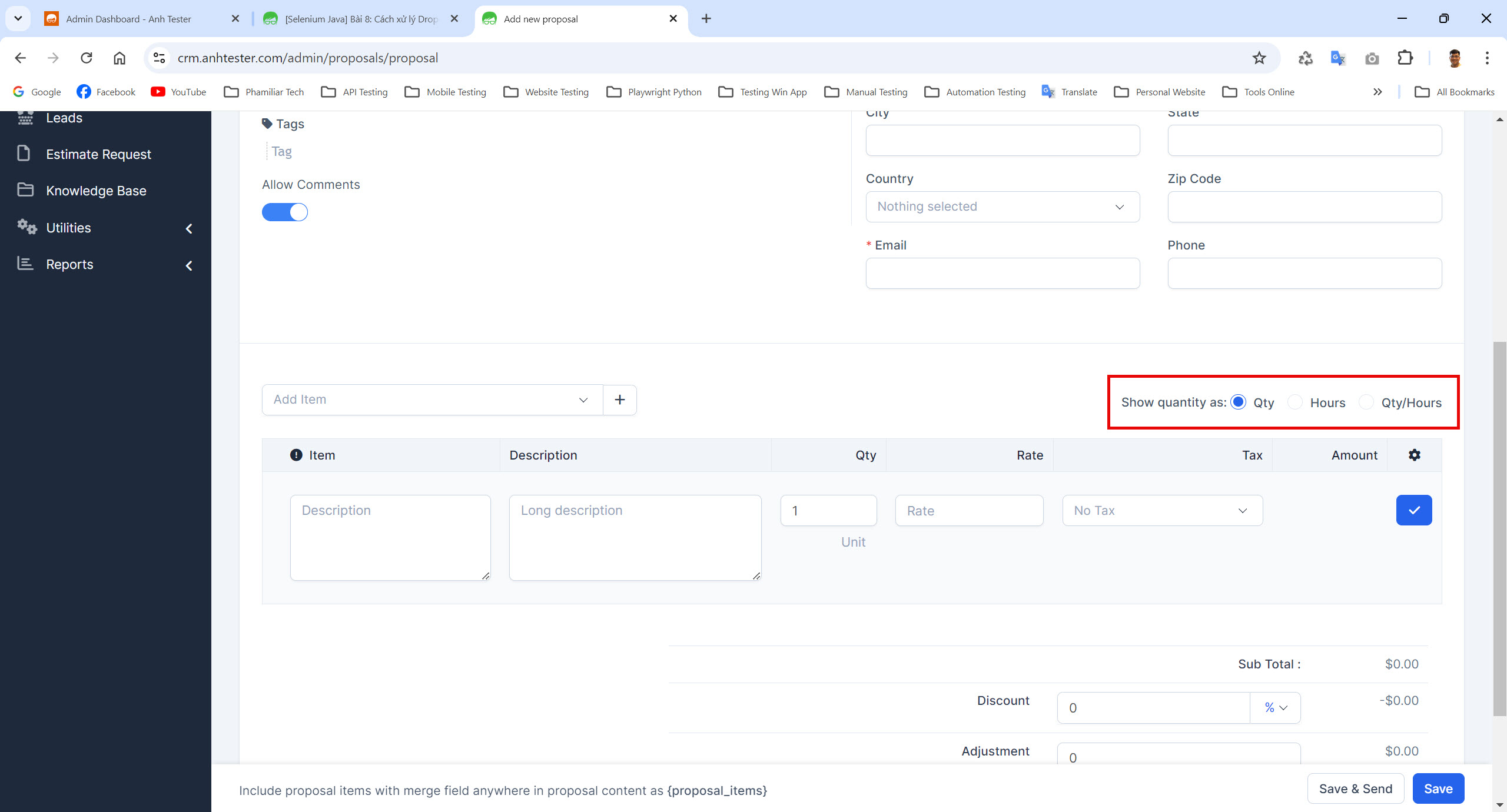Expand the Utilities sidebar menu
The height and width of the screenshot is (812, 1507).
pyautogui.click(x=106, y=228)
